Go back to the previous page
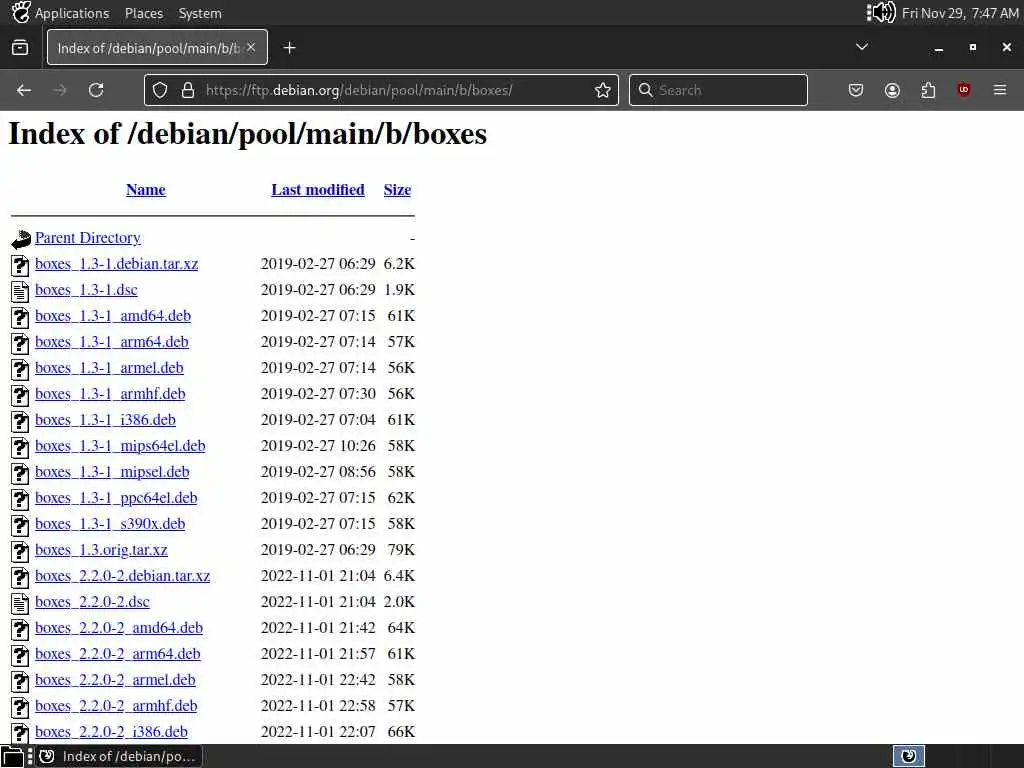1024x768 pixels. click(24, 90)
